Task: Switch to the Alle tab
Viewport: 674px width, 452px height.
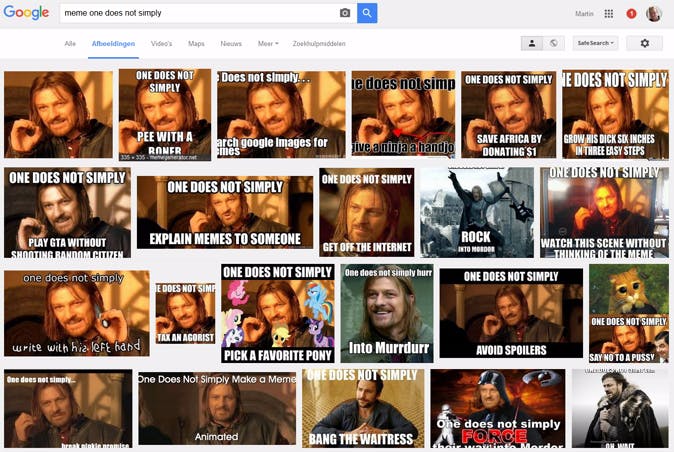Action: 70,43
